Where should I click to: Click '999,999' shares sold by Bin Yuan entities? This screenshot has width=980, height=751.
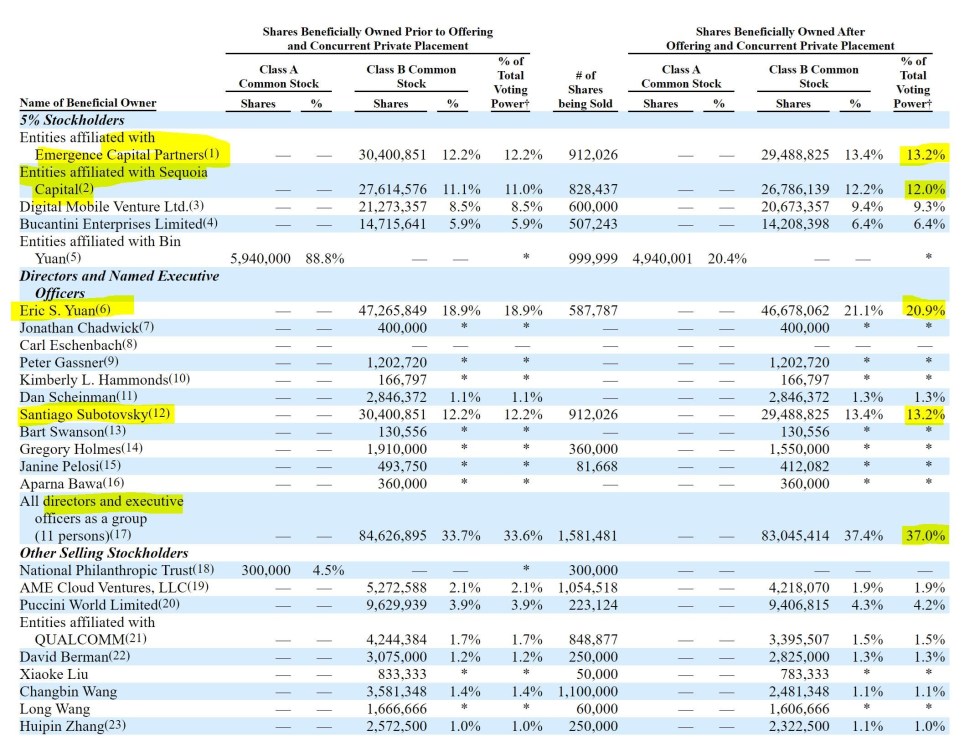point(593,259)
